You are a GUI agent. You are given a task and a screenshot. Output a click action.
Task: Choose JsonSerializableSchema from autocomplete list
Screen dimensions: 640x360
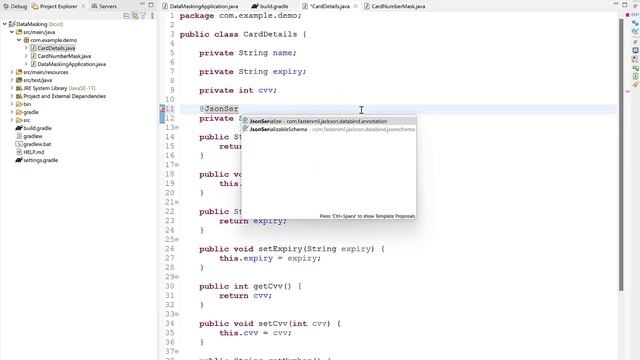coord(329,129)
